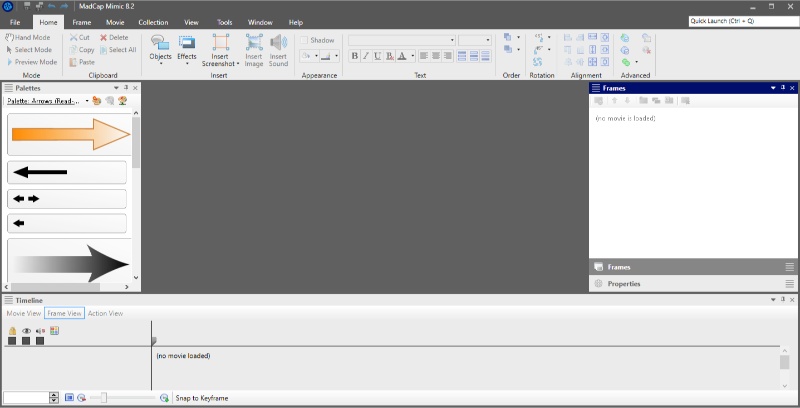The image size is (800, 408).
Task: Toggle the audio mute icon in the Timeline
Action: coord(40,331)
